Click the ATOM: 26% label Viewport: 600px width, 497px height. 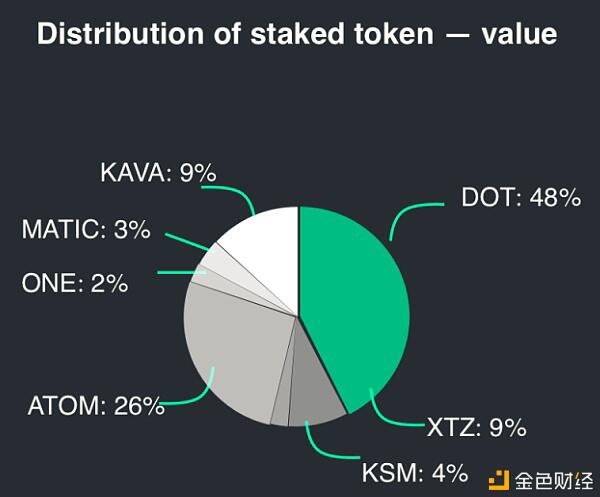coord(96,406)
